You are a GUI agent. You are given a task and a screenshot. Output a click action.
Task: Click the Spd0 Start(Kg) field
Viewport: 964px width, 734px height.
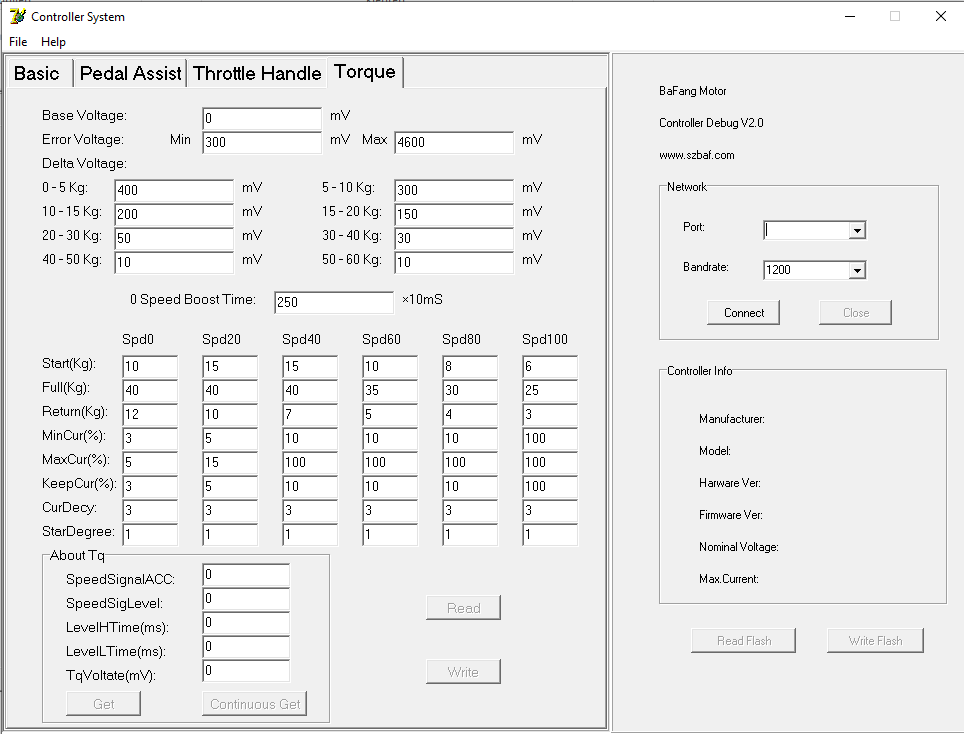point(150,367)
